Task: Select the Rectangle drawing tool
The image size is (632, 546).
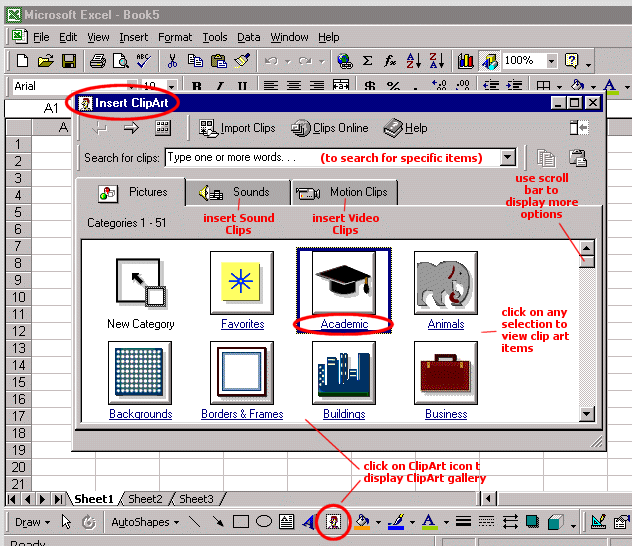Action: tap(240, 521)
